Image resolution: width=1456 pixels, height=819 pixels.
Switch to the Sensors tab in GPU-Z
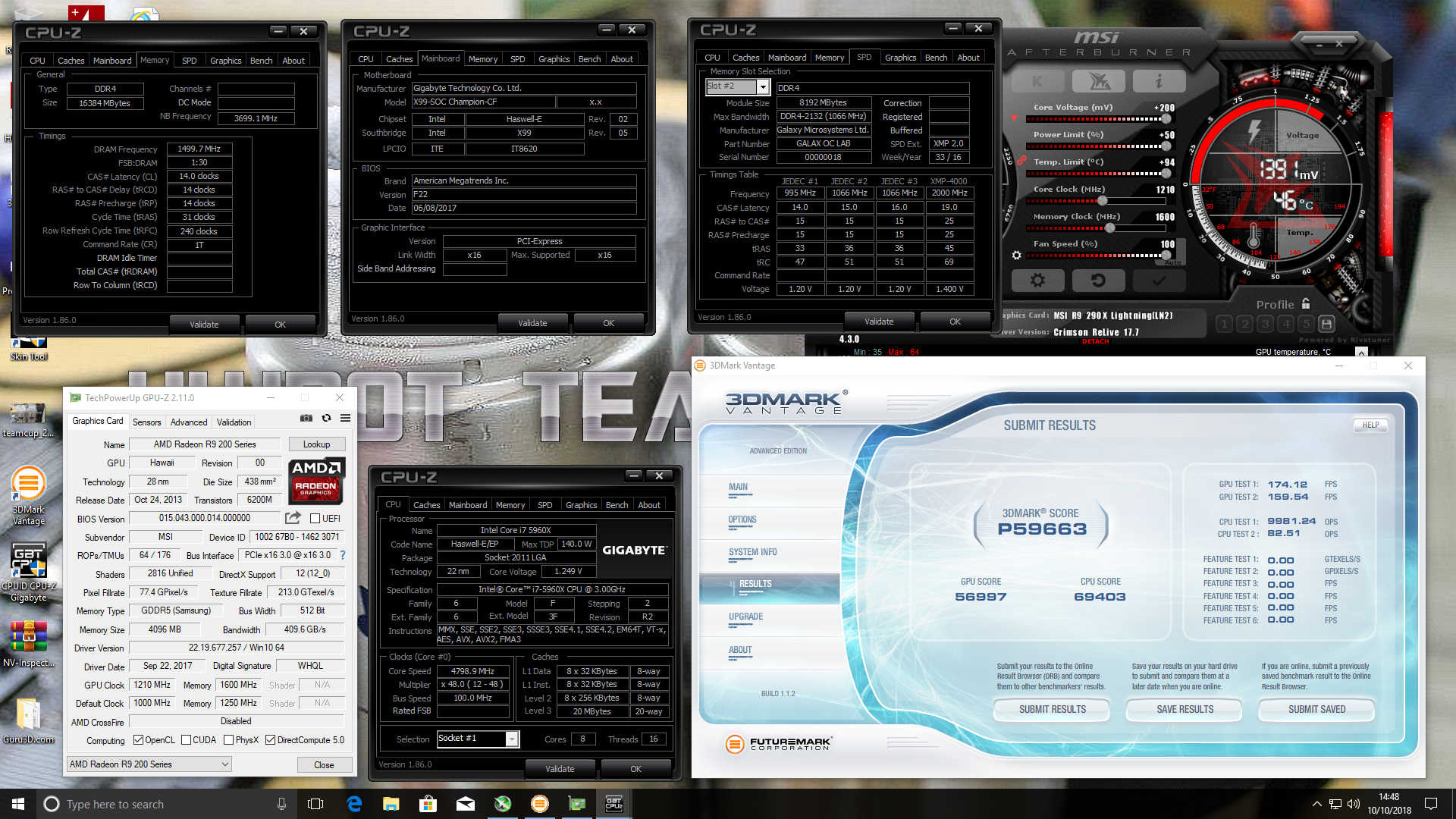[x=146, y=422]
